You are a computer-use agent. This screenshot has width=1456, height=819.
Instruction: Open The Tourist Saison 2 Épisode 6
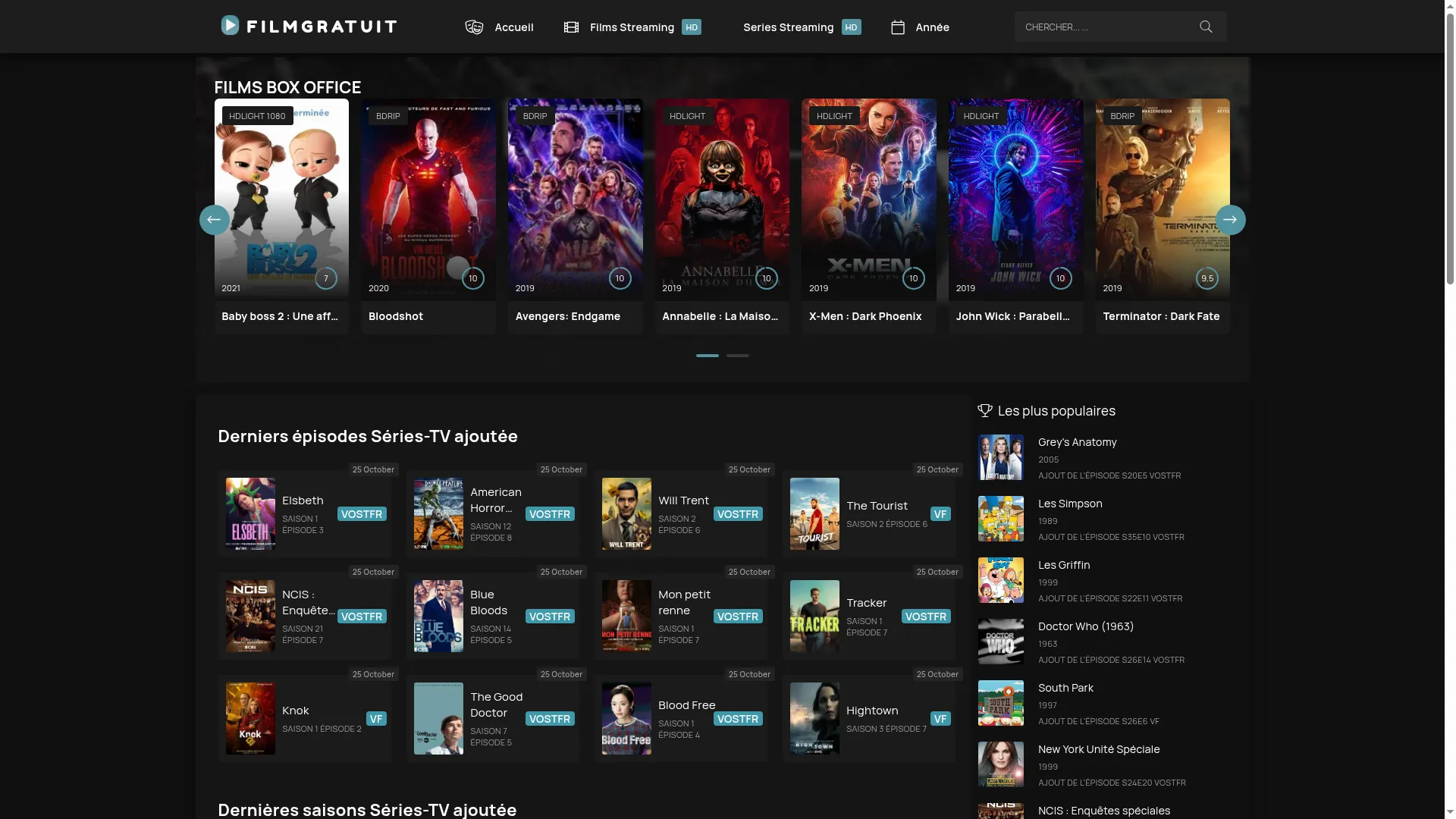tap(869, 513)
